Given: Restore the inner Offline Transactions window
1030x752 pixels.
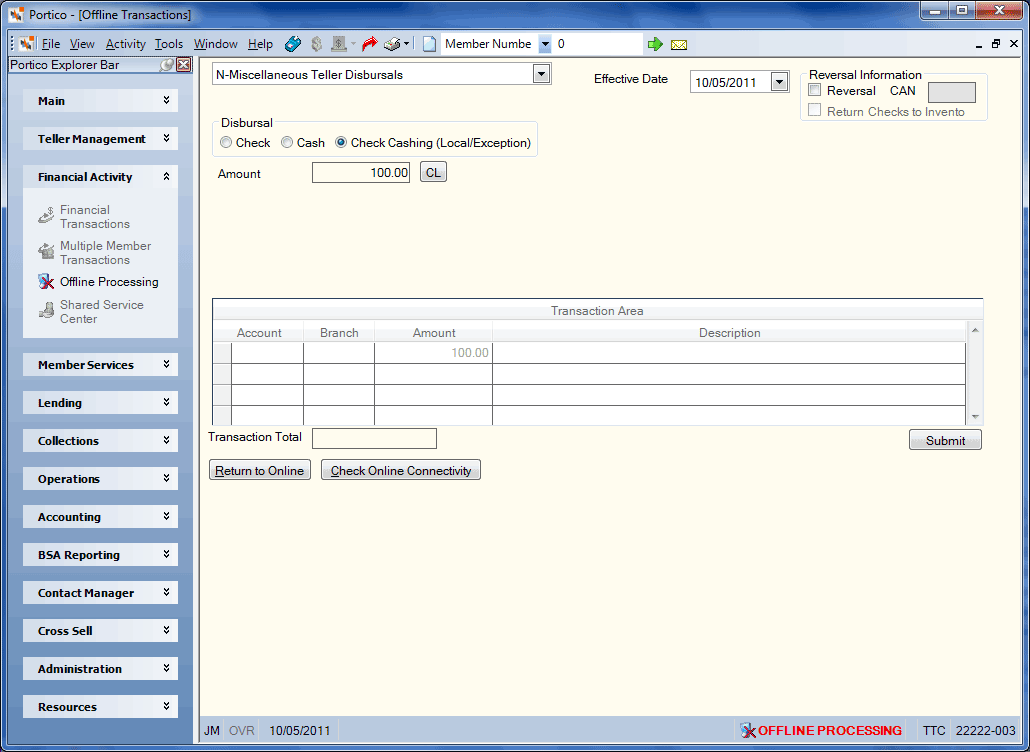Looking at the screenshot, I should click(x=996, y=44).
